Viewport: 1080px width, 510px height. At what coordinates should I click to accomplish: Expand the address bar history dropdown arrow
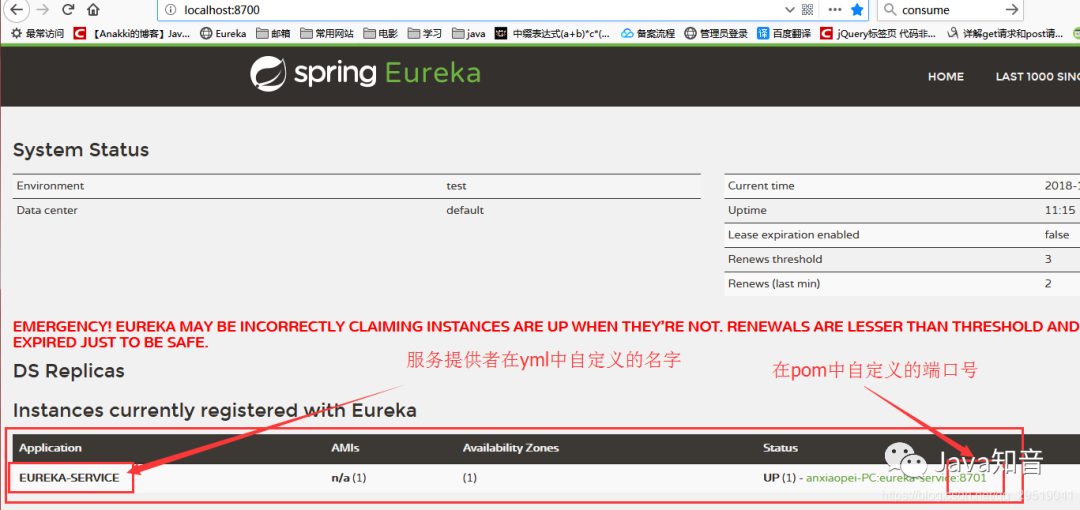click(790, 10)
